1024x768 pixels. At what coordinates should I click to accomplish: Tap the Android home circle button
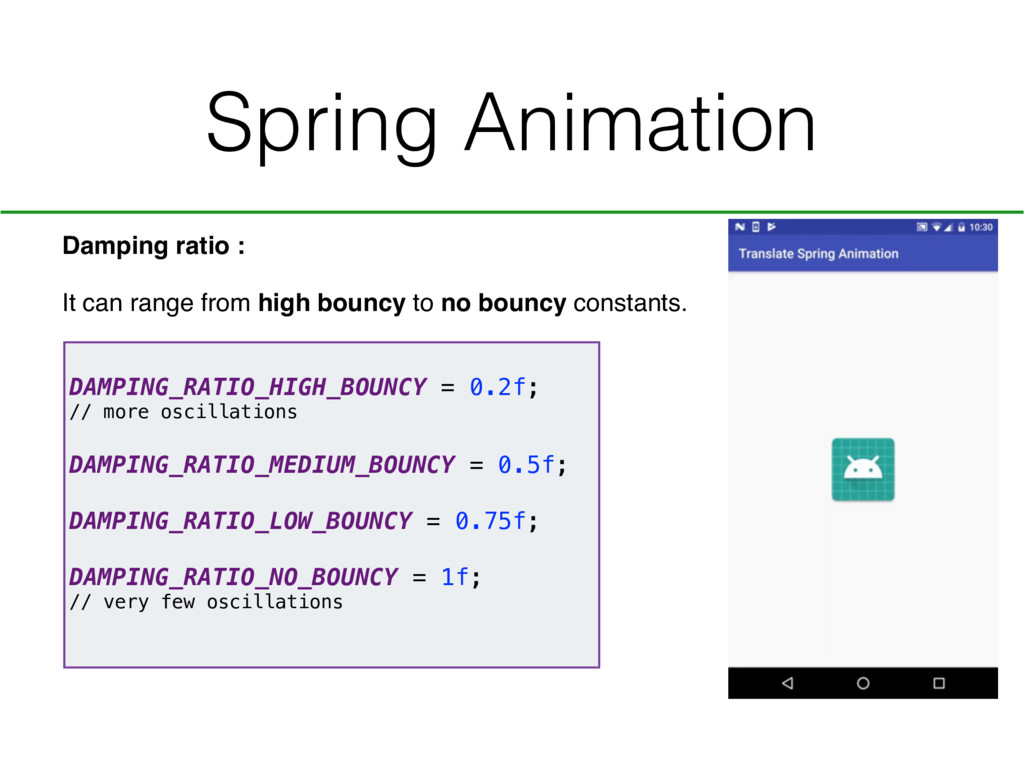(863, 683)
